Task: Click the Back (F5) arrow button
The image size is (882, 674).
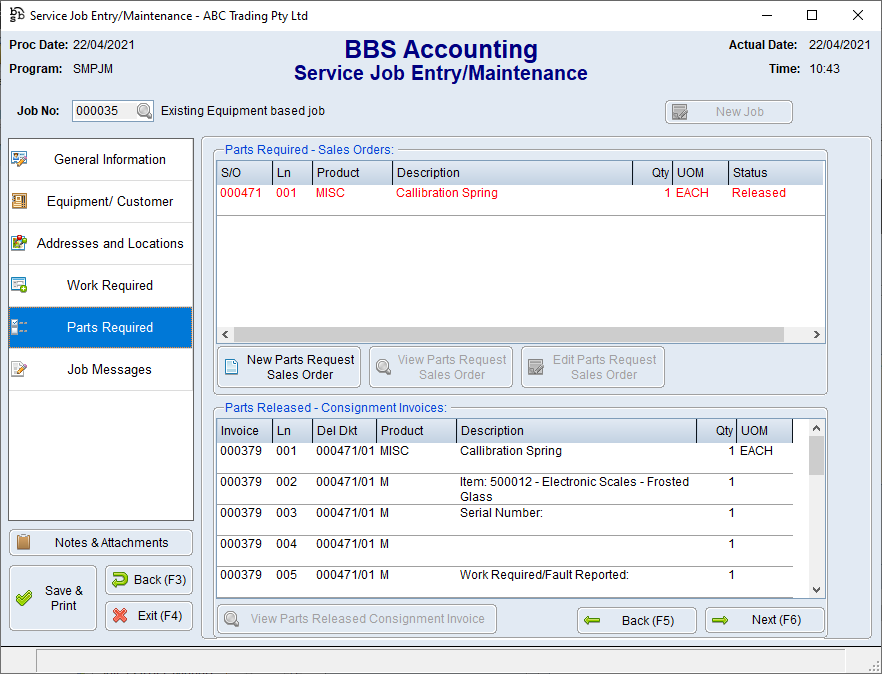Action: [x=637, y=620]
